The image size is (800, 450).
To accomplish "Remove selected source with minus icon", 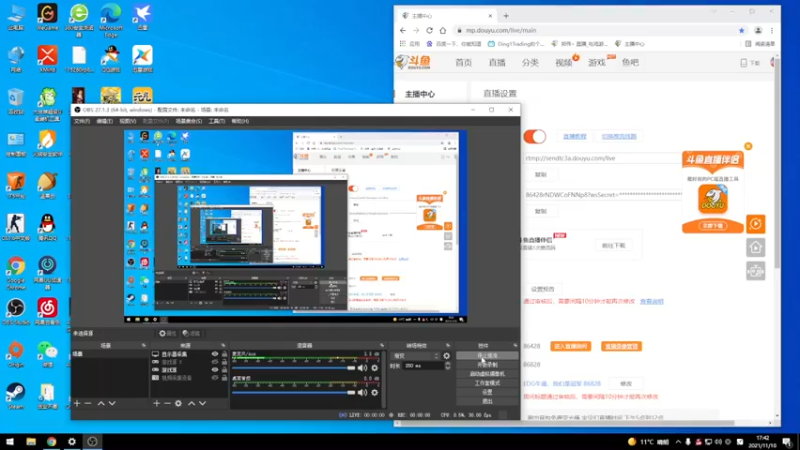I will coord(167,403).
